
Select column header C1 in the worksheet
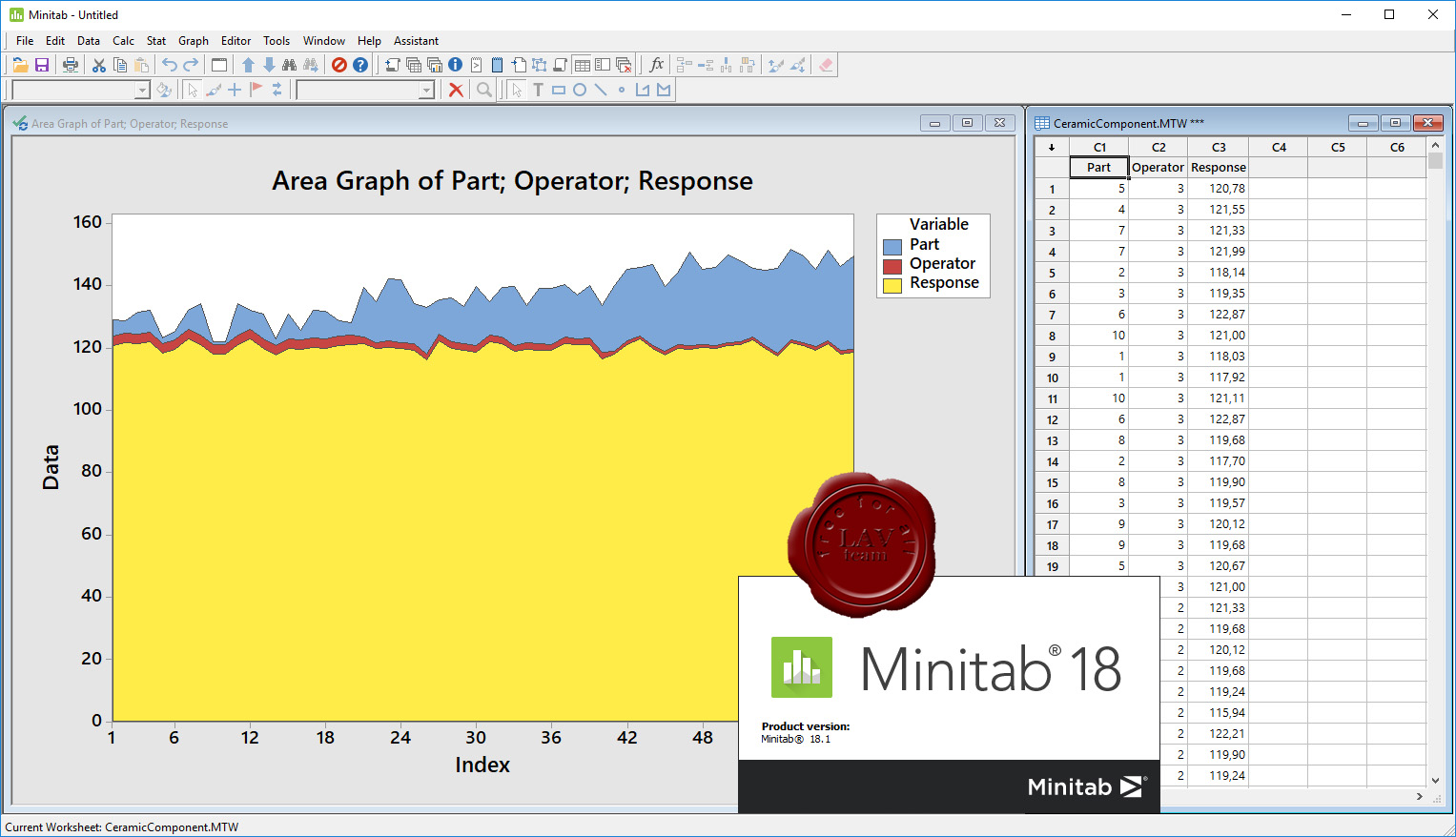coord(1099,147)
